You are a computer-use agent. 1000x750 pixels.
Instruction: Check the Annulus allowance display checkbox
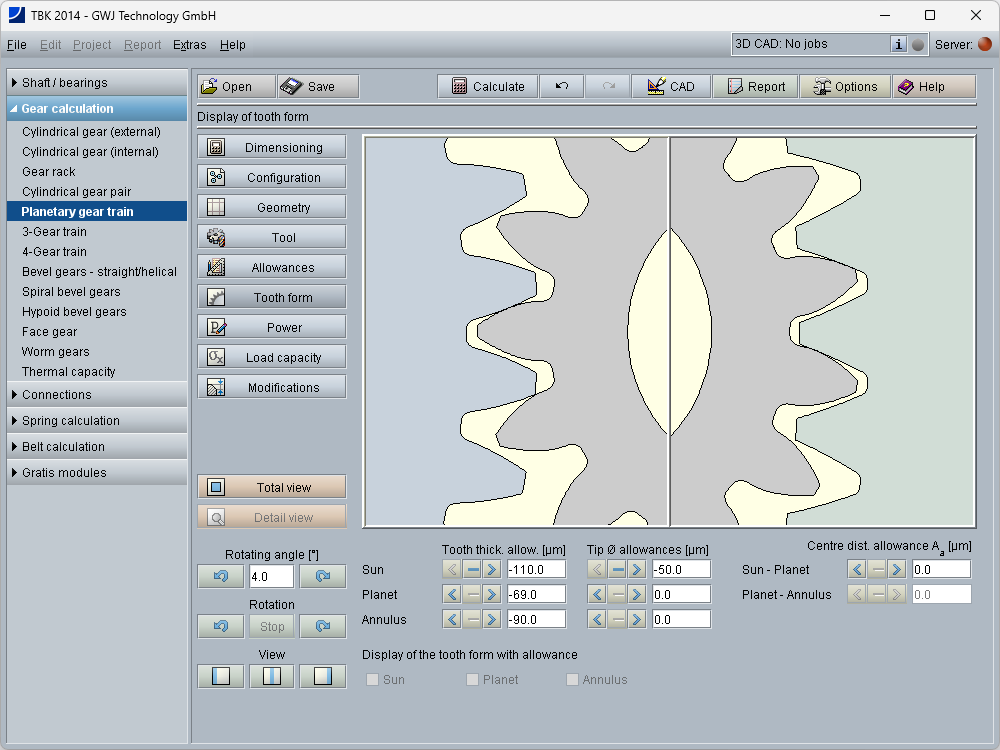[573, 680]
